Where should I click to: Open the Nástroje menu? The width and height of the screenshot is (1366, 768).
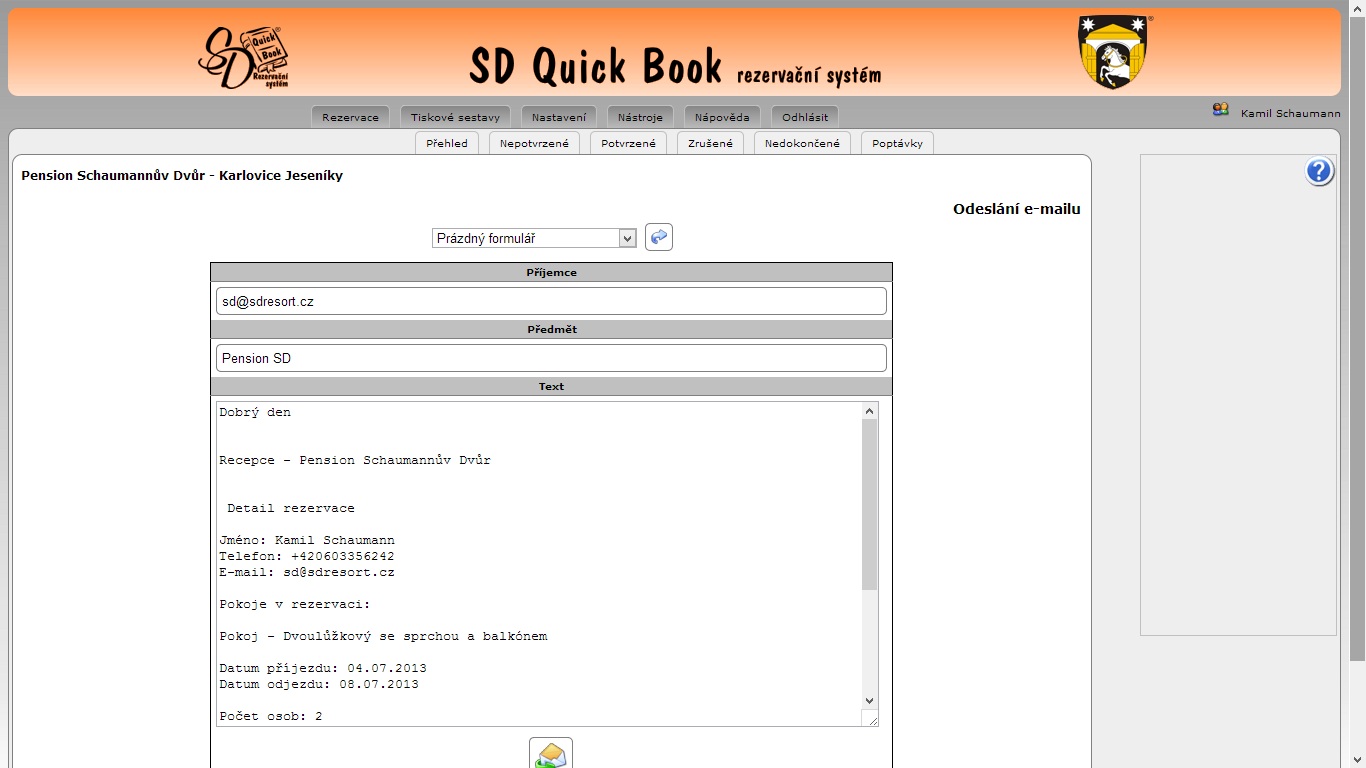(x=640, y=117)
